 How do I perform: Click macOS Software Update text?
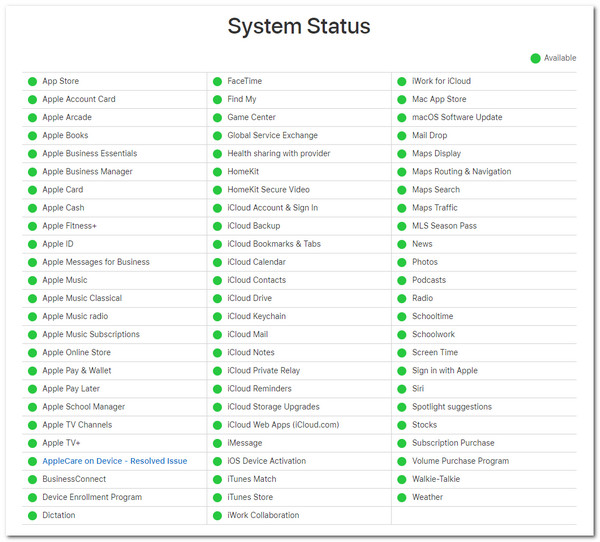(x=457, y=117)
